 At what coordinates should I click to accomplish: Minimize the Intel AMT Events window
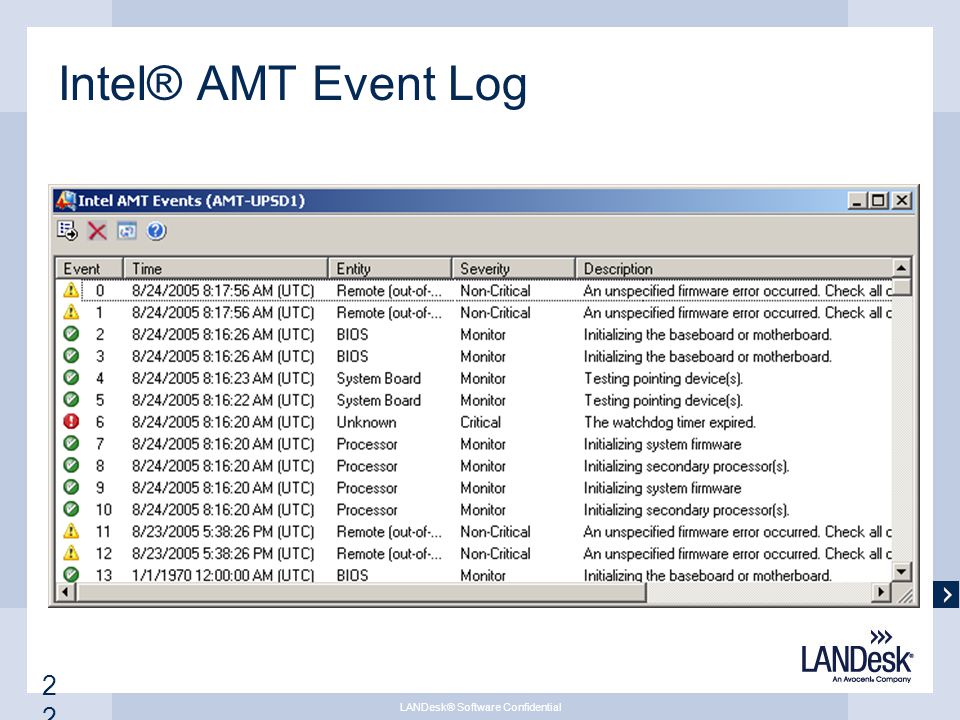pos(857,200)
